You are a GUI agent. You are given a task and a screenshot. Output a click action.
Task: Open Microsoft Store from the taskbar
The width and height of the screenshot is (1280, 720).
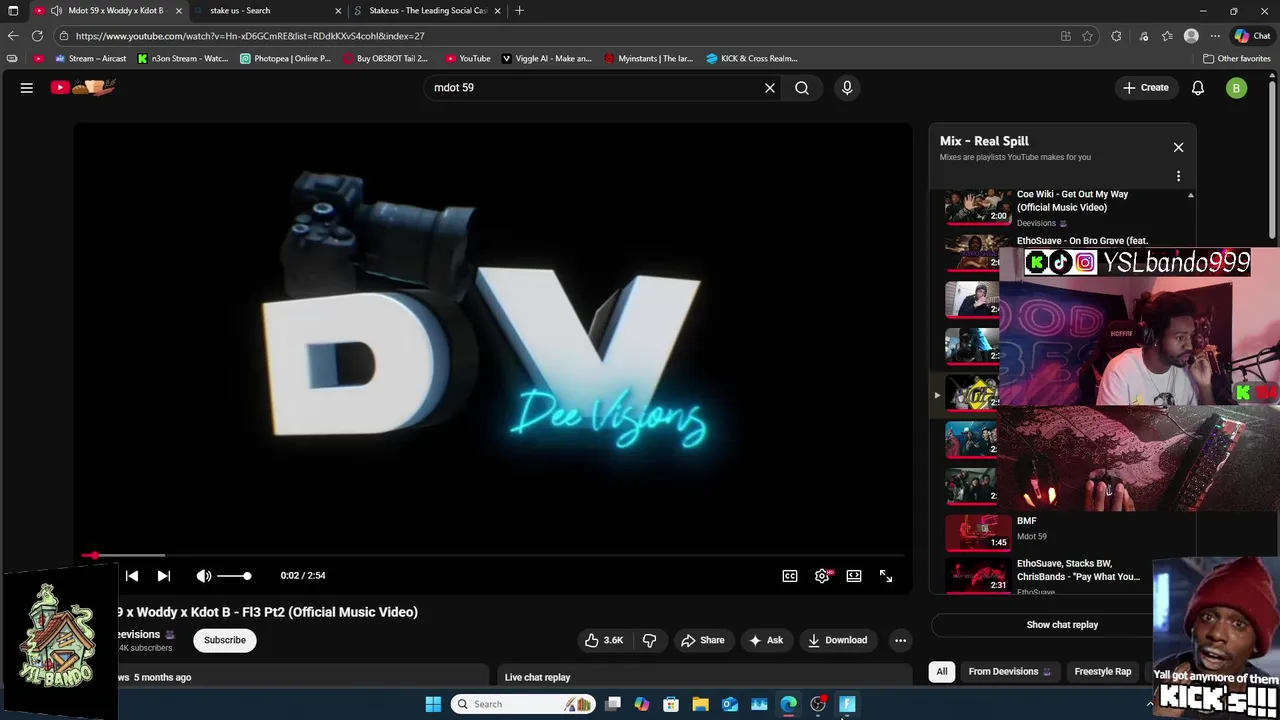pyautogui.click(x=671, y=704)
